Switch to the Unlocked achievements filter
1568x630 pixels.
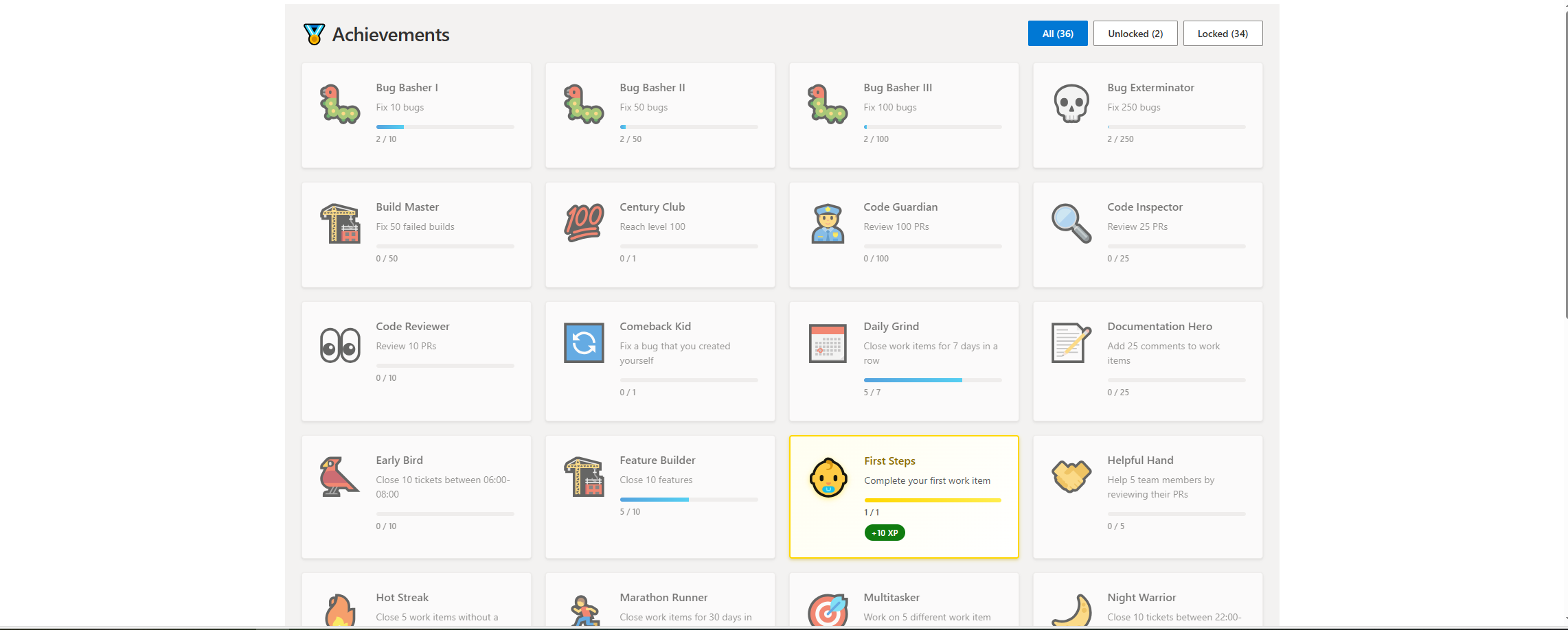(x=1135, y=33)
